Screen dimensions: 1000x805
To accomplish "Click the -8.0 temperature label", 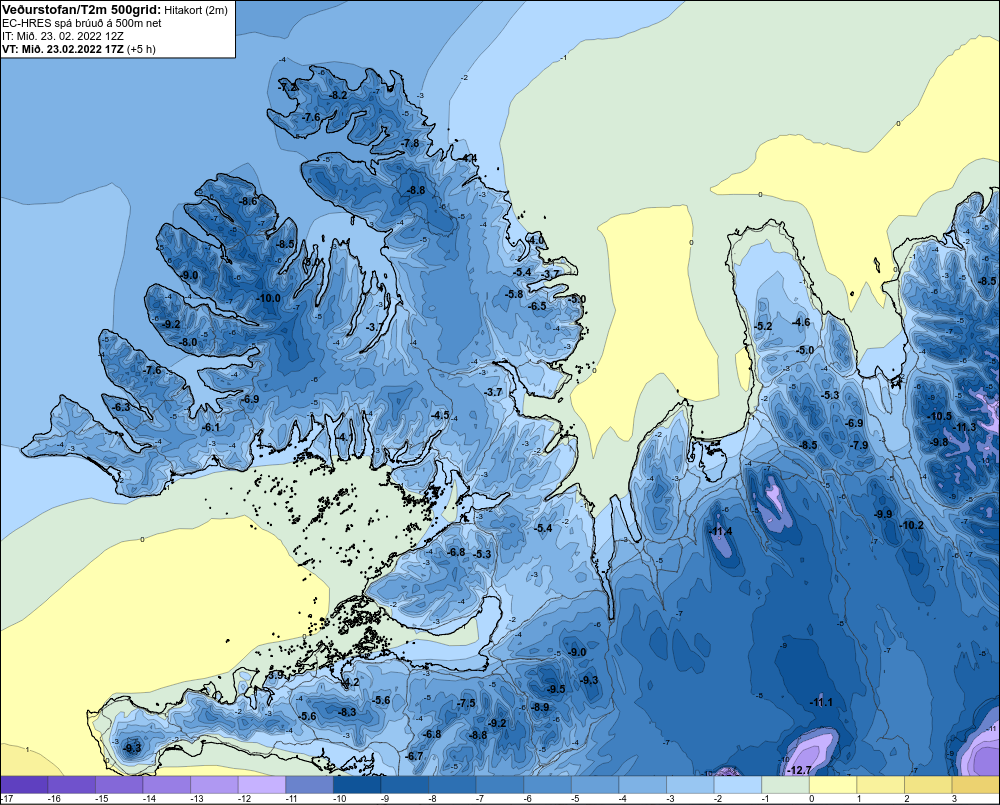I will pyautogui.click(x=188, y=342).
